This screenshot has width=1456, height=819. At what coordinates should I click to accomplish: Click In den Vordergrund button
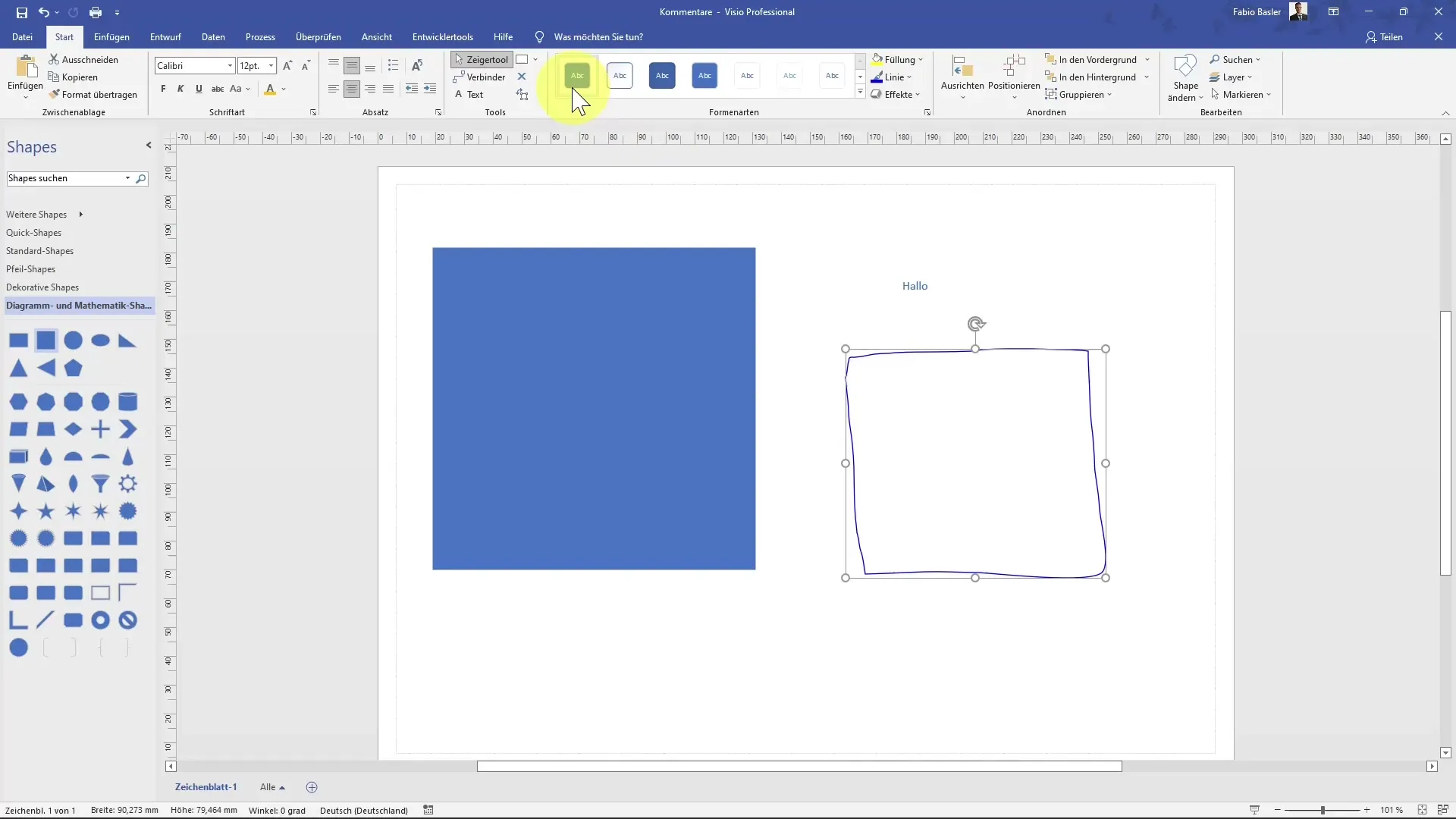(x=1090, y=59)
